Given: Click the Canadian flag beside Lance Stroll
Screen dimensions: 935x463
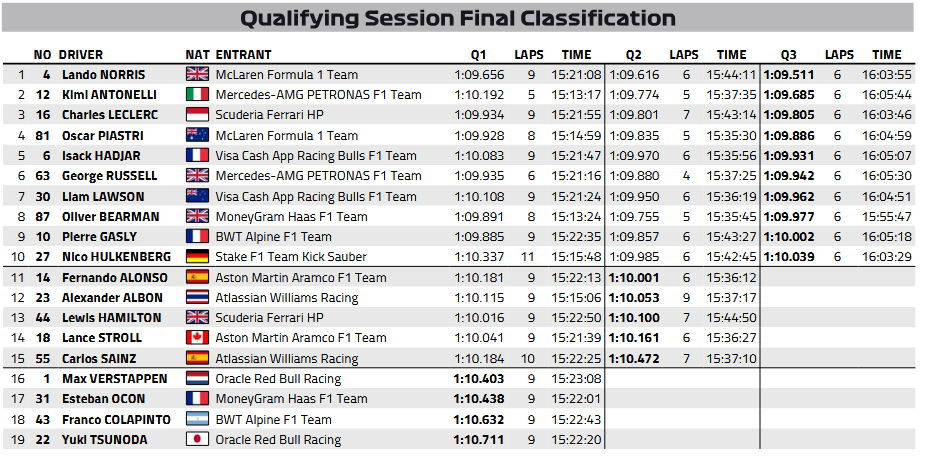Looking at the screenshot, I should click(196, 338).
